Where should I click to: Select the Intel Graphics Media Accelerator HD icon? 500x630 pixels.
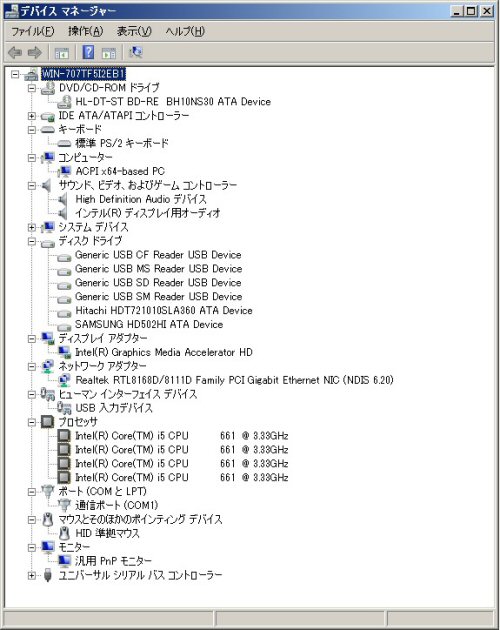[x=64, y=352]
